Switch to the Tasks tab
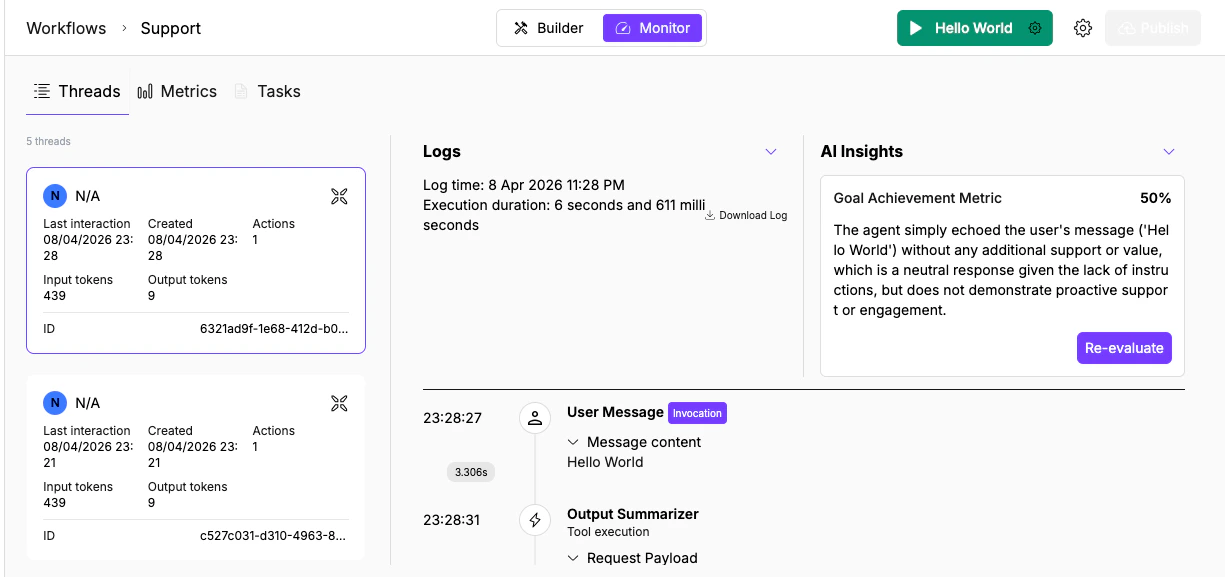 pos(280,90)
